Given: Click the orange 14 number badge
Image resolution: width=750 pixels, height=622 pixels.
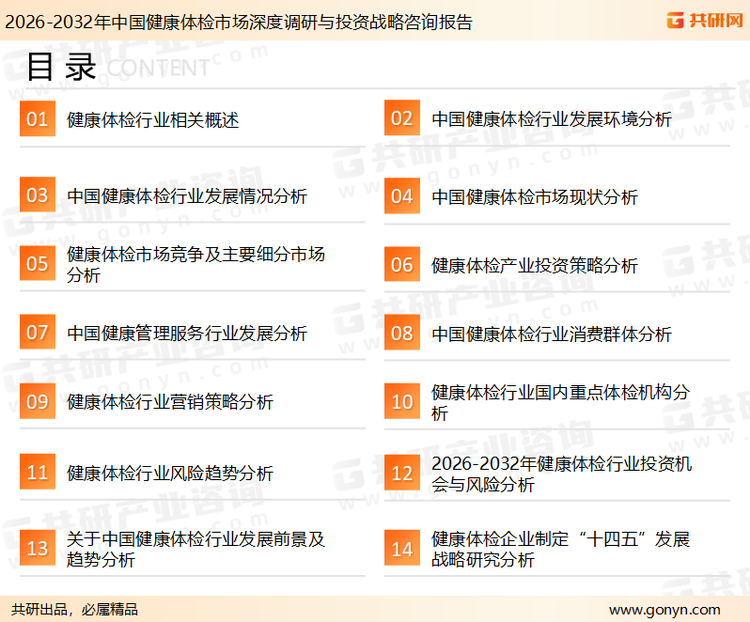Looking at the screenshot, I should (x=402, y=548).
